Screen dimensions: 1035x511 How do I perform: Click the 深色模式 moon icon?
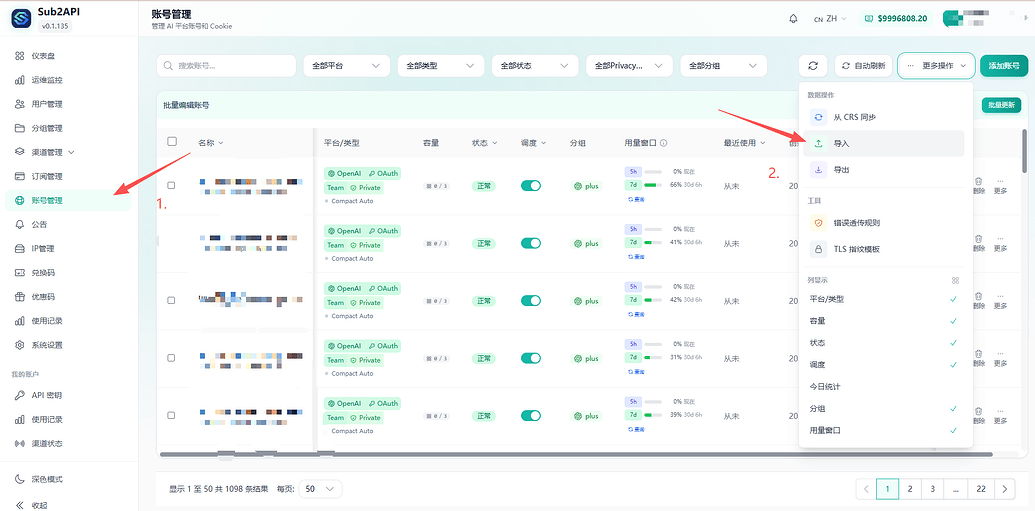point(20,479)
